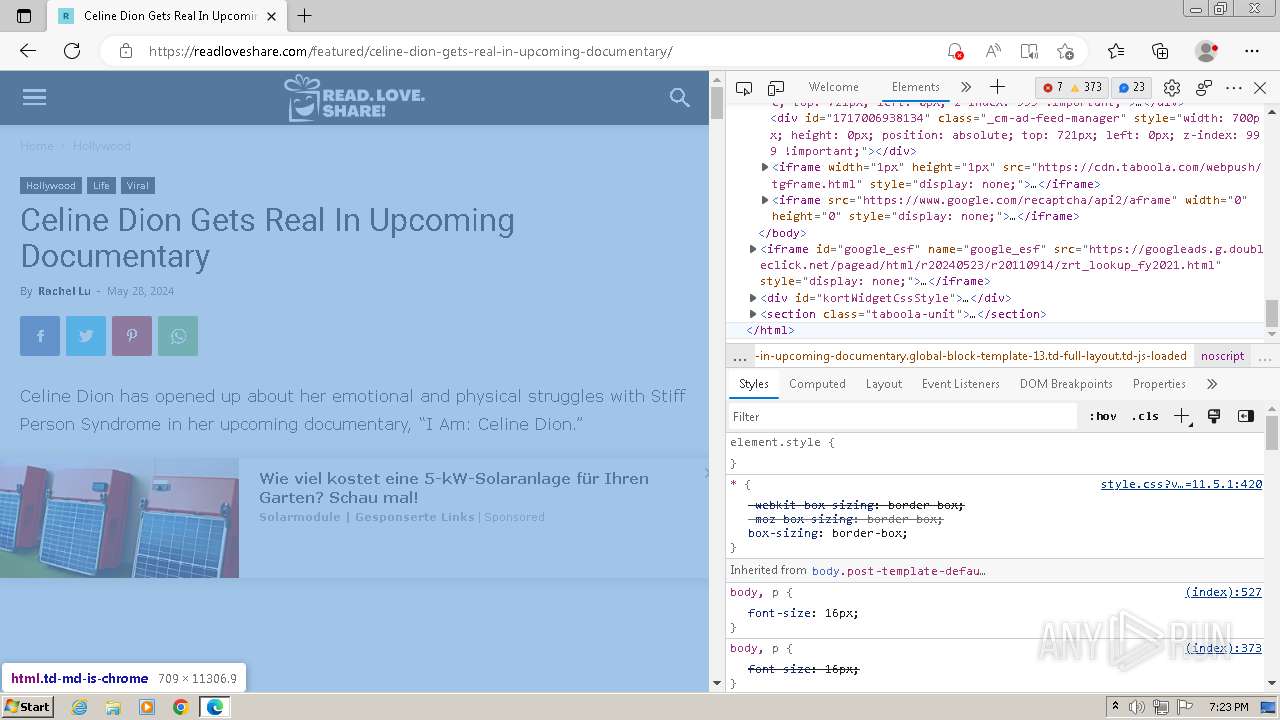
Task: Expand the kortWidgetCssStyle div node
Action: click(x=753, y=298)
